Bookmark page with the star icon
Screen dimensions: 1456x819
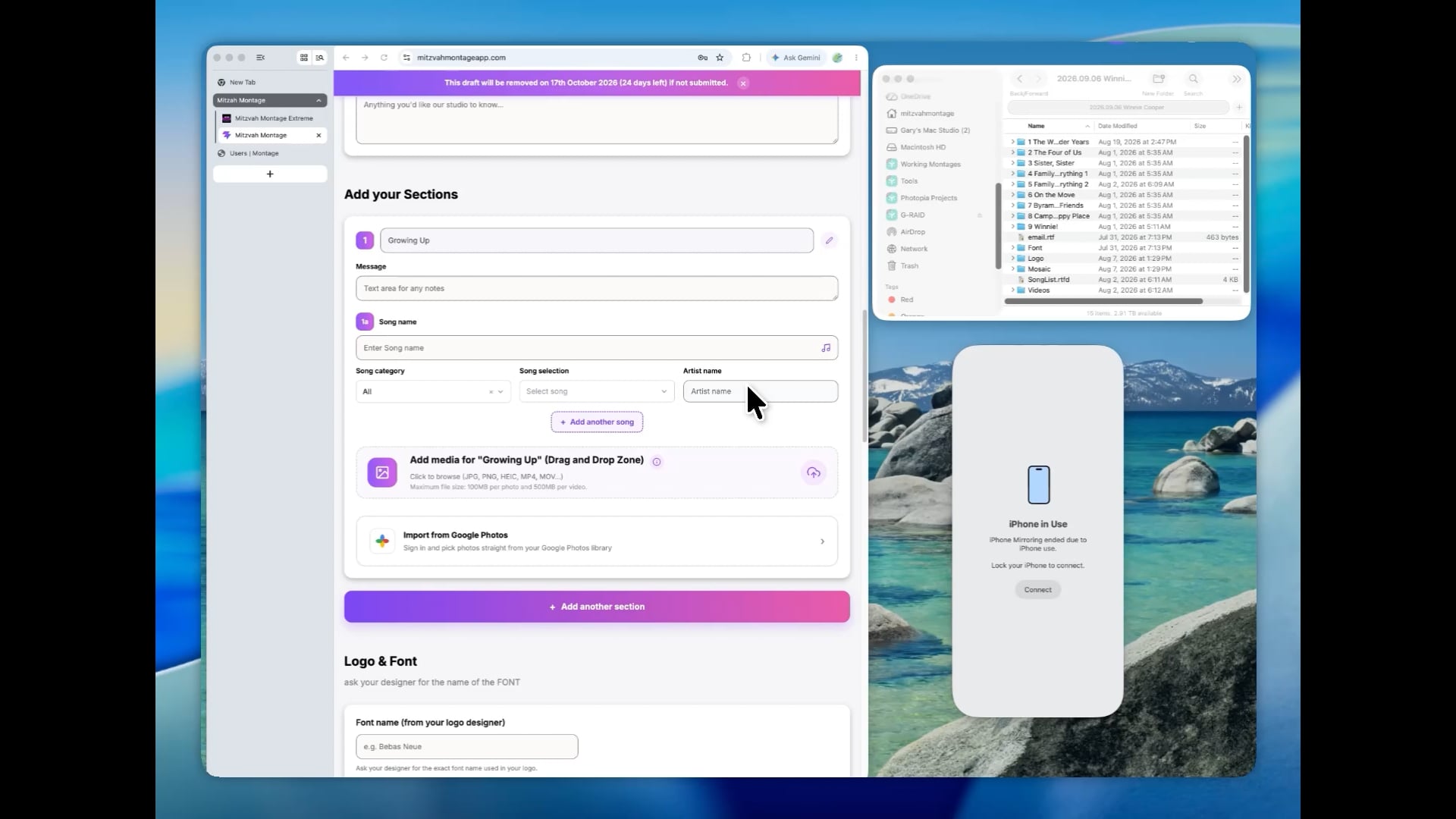720,58
